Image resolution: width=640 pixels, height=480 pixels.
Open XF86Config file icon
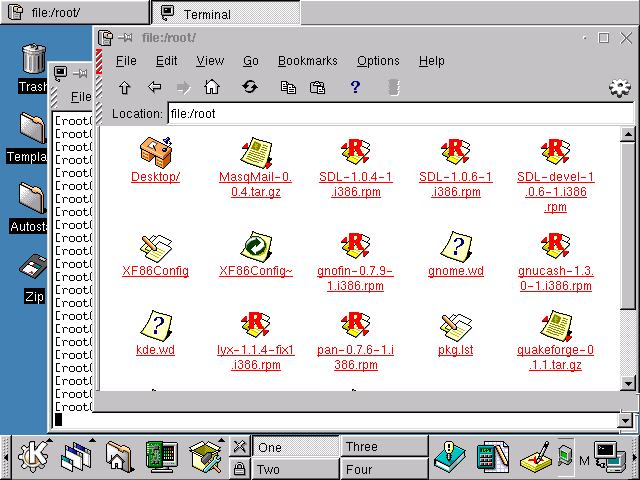(x=156, y=248)
